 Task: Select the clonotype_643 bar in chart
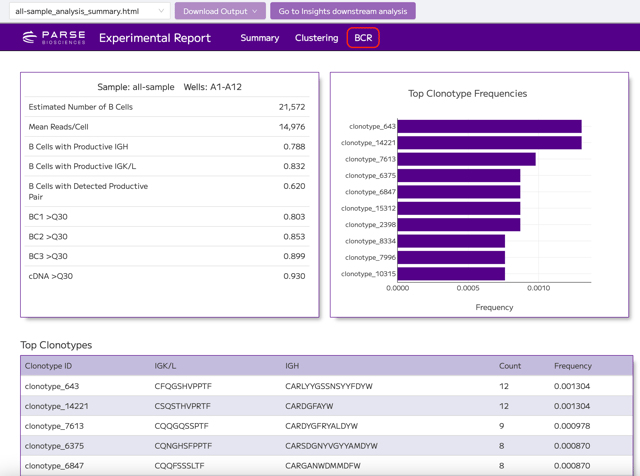coord(489,127)
